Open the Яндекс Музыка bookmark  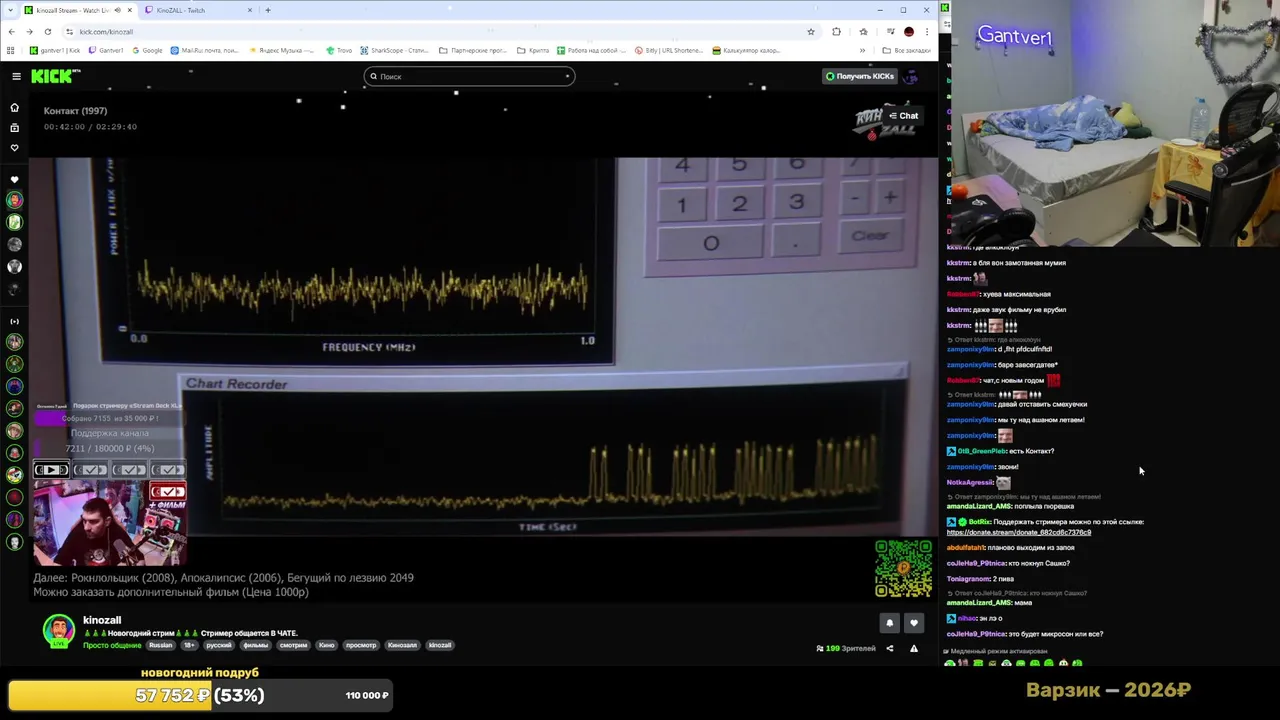coord(281,50)
